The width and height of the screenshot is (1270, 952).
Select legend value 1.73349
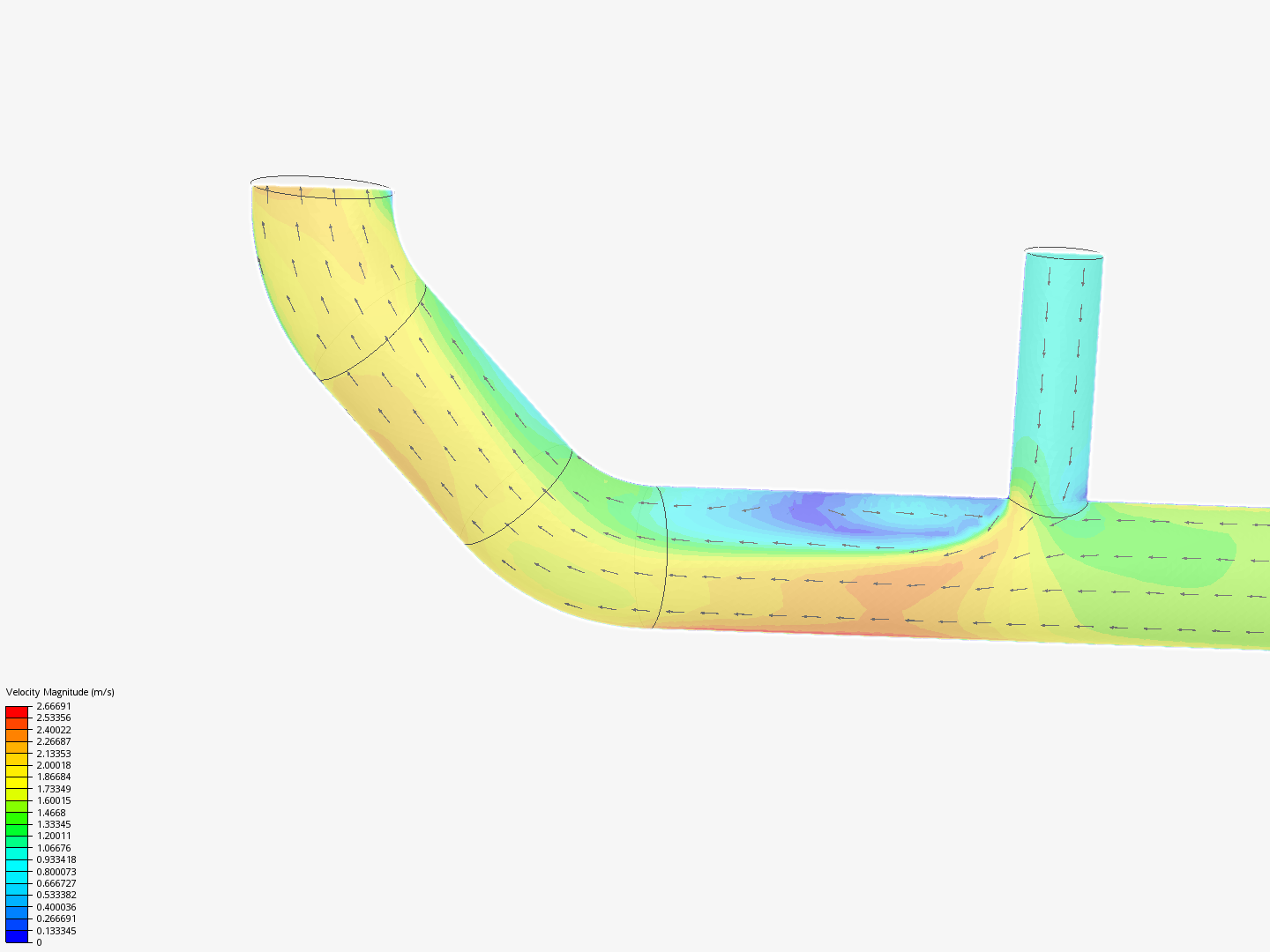(x=54, y=789)
